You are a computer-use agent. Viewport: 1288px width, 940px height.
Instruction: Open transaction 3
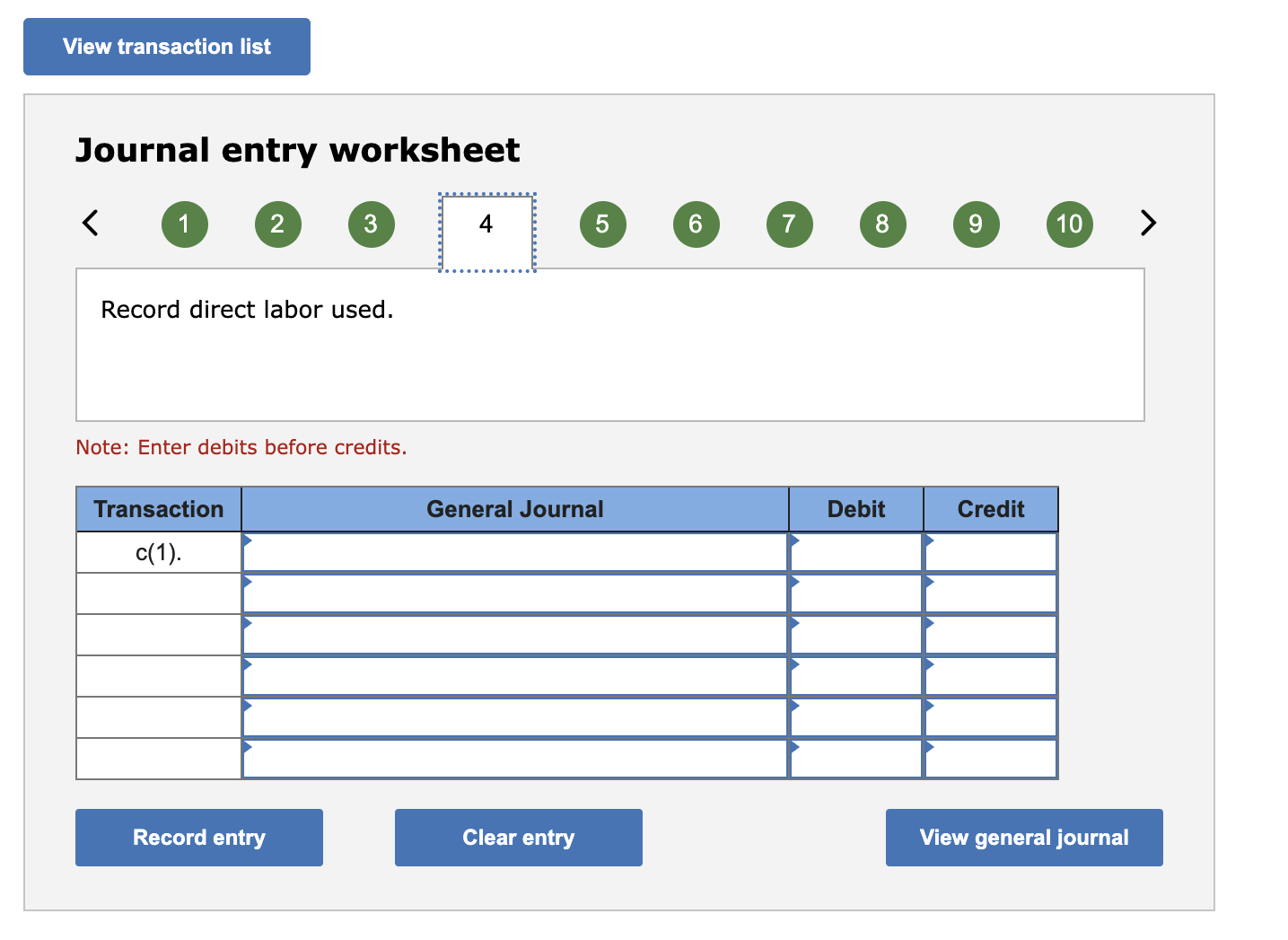click(x=371, y=224)
